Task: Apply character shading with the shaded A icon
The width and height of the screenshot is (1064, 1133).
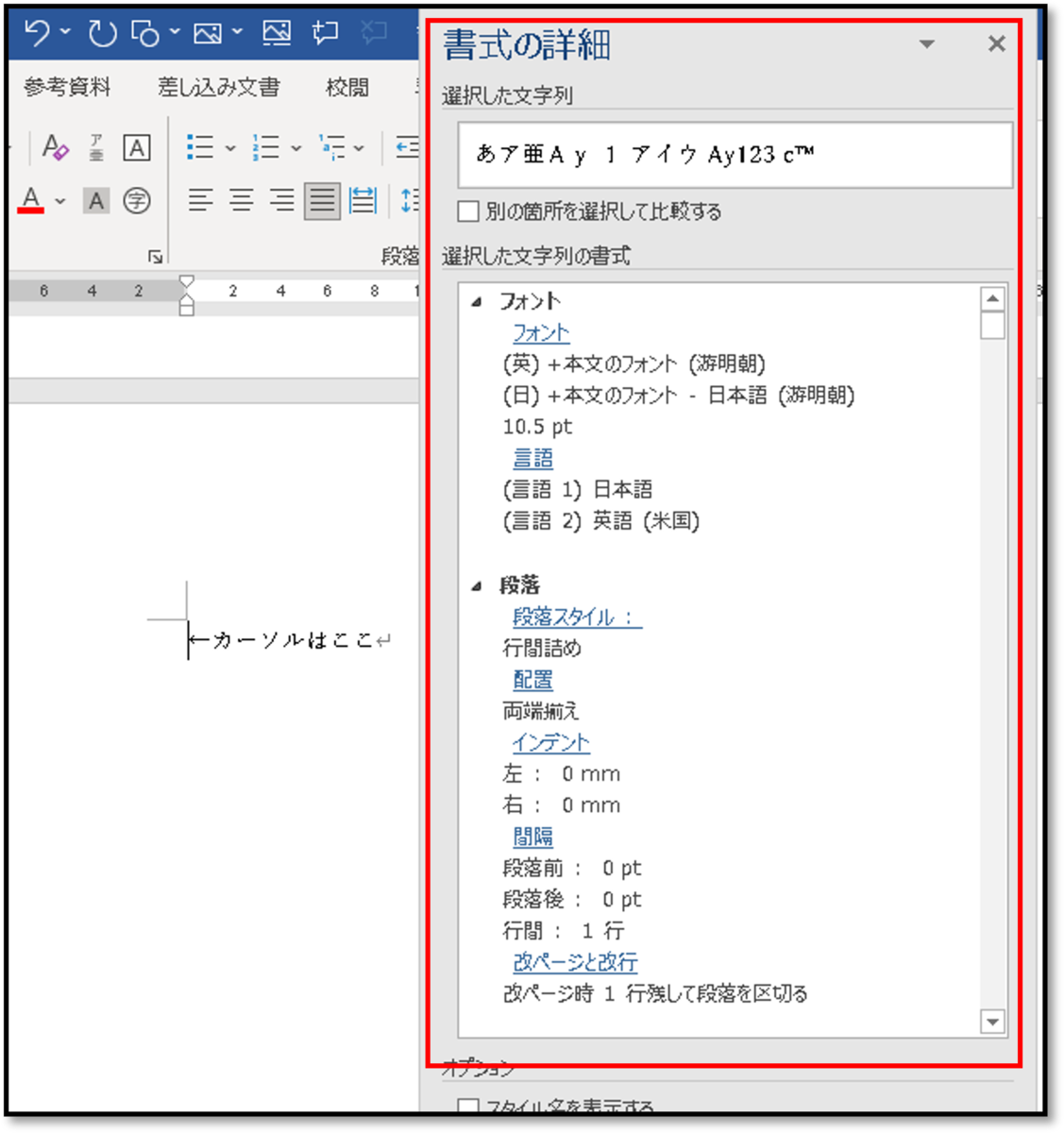Action: (x=95, y=201)
